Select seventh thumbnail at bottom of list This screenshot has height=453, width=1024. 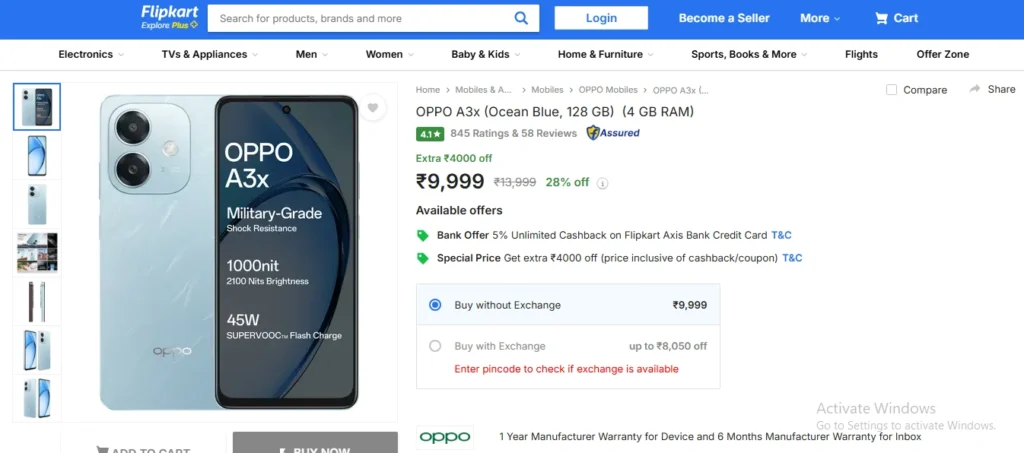[37, 398]
